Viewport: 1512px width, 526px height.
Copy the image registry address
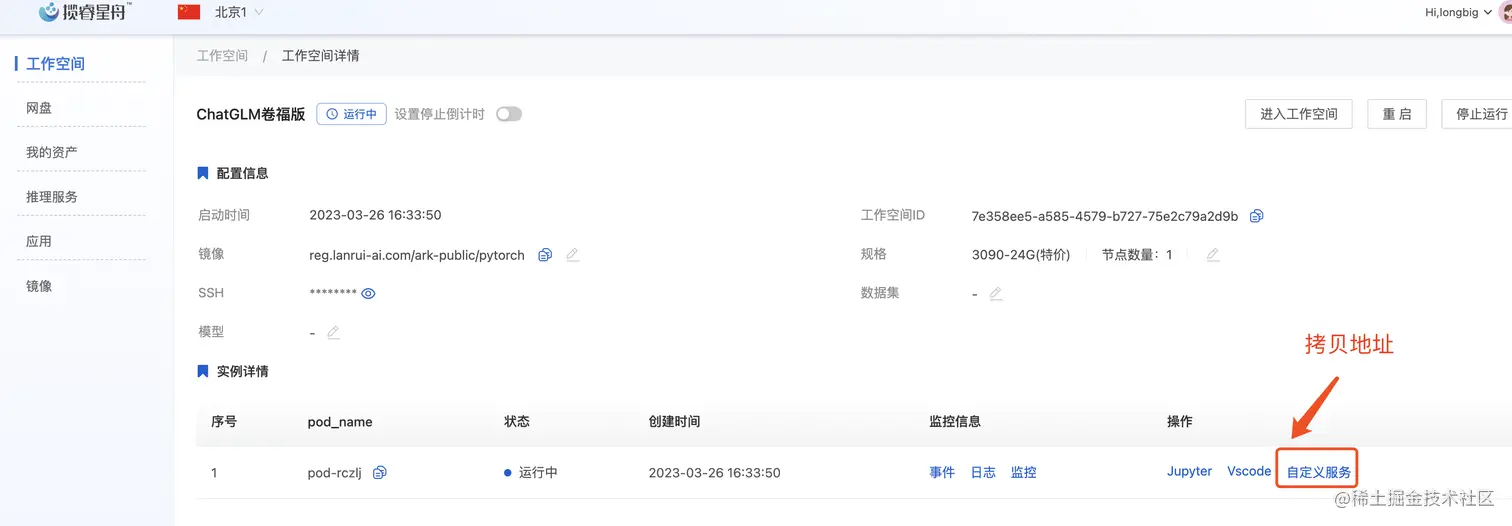point(545,255)
